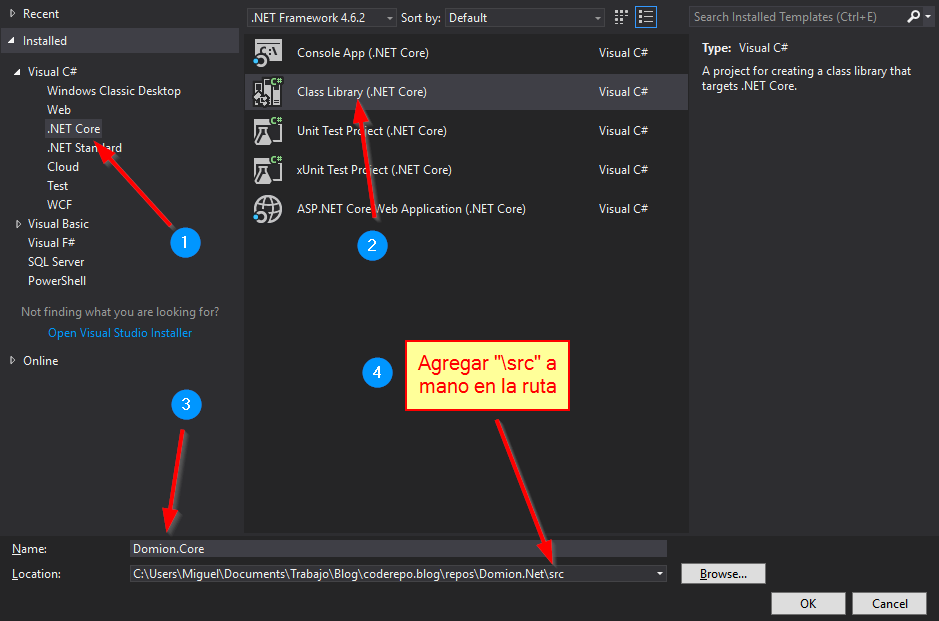Select Class Library (.NET Core) template name
The width and height of the screenshot is (939, 621).
(x=362, y=92)
